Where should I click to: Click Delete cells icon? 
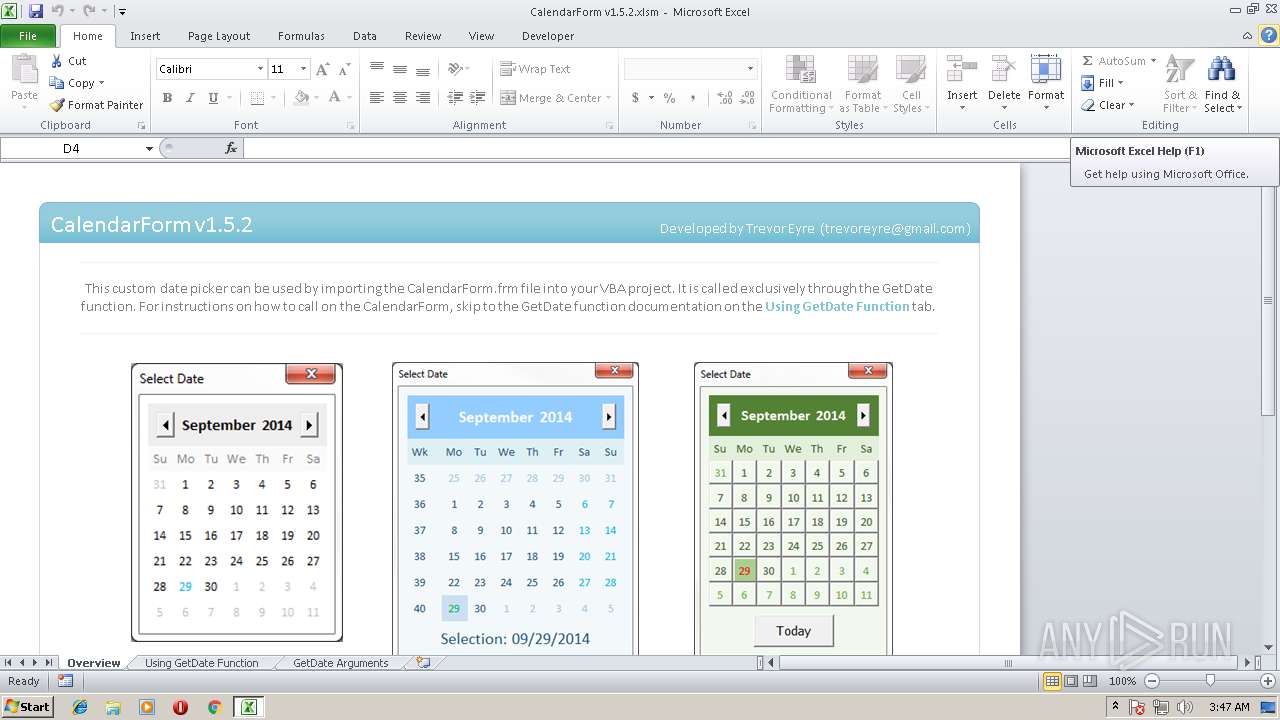[x=1004, y=69]
